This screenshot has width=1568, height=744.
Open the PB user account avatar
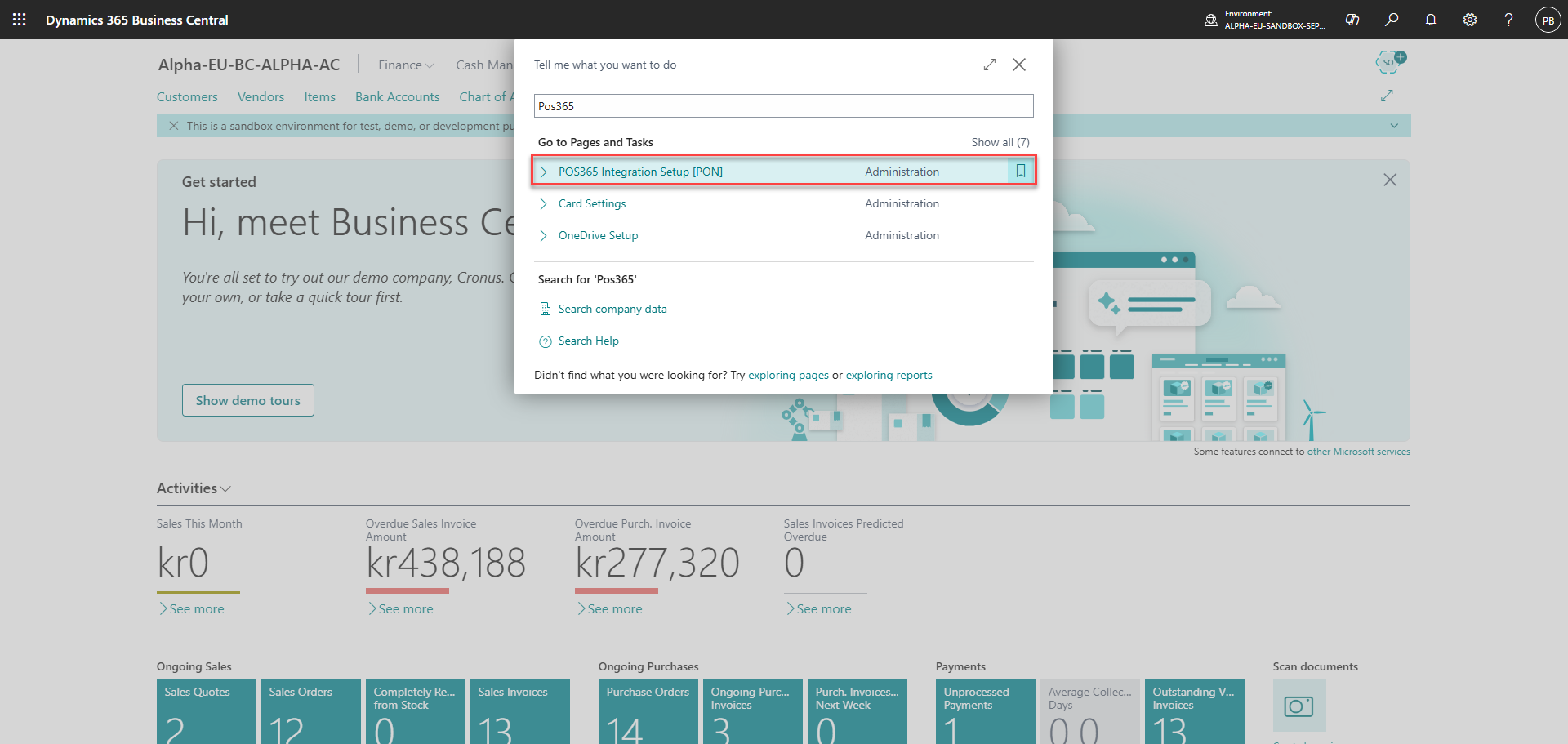(x=1548, y=20)
